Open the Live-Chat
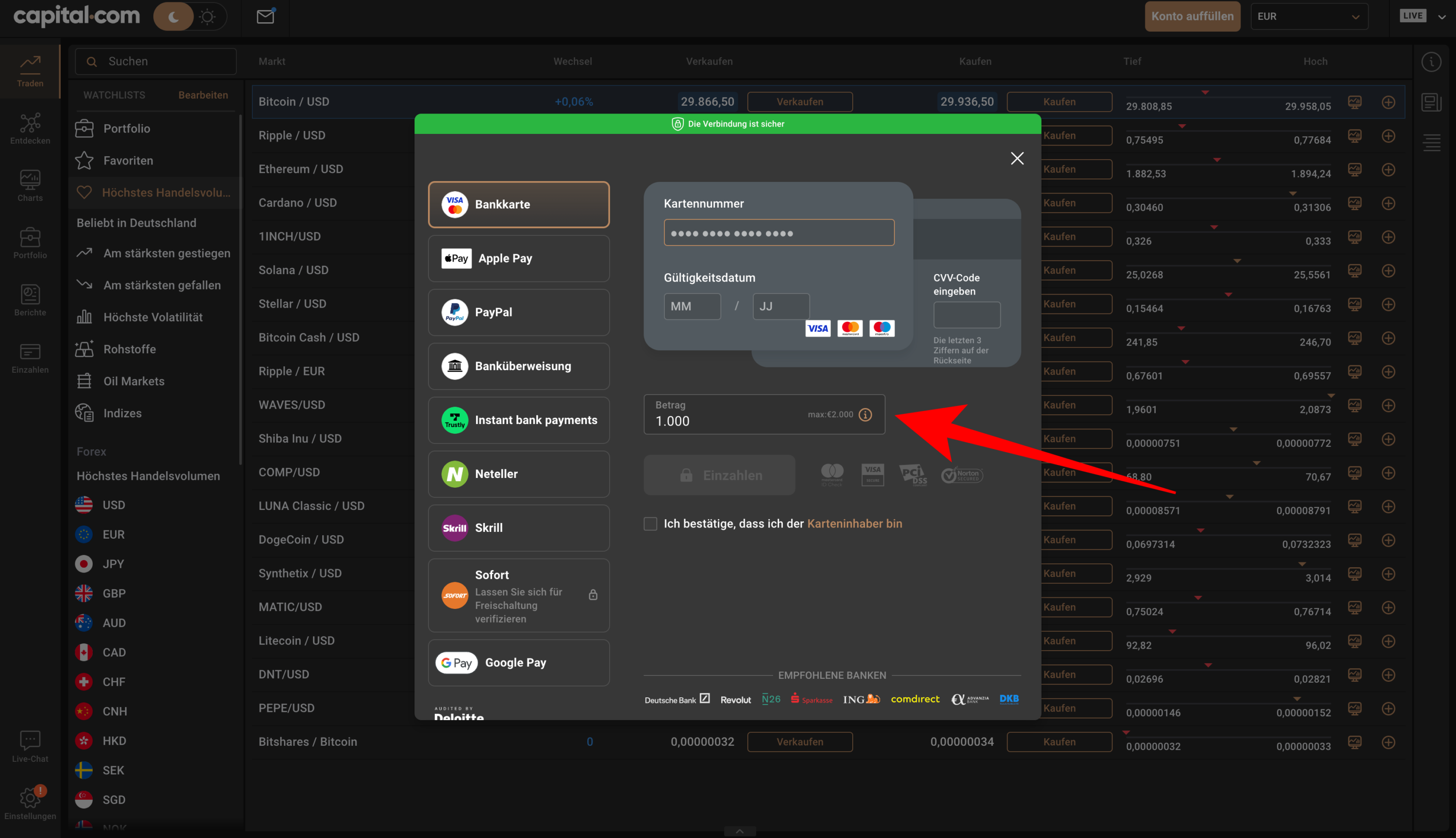Image resolution: width=1456 pixels, height=838 pixels. click(30, 746)
